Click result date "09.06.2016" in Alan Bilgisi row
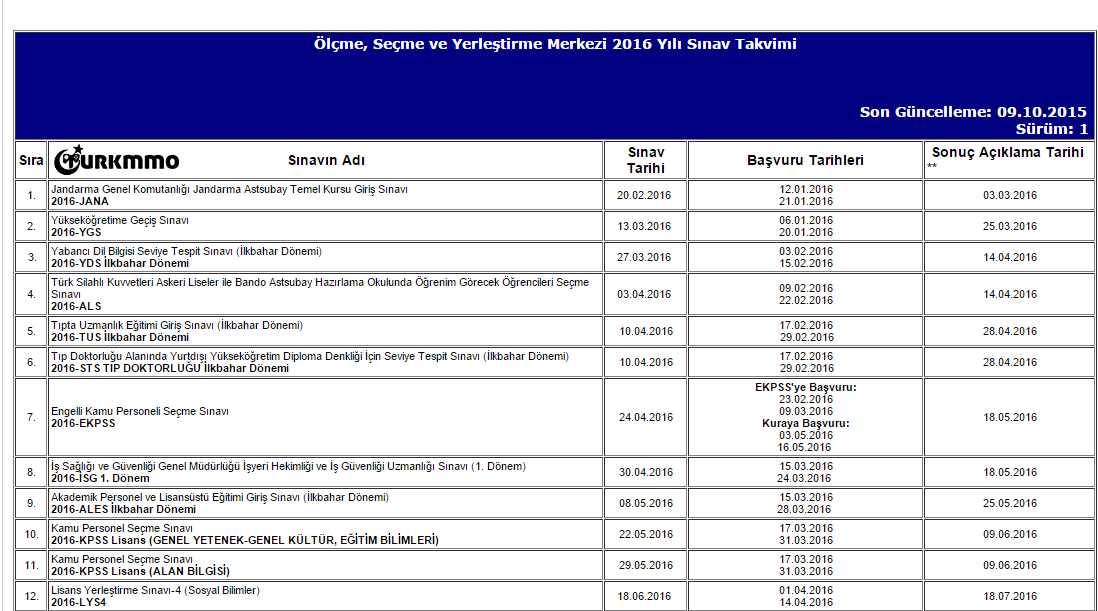1098x611 pixels. (1010, 565)
